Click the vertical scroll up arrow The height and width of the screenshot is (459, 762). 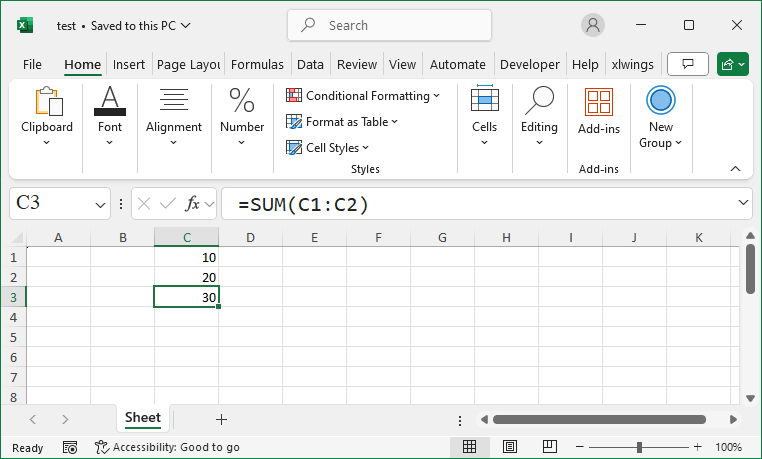click(750, 235)
